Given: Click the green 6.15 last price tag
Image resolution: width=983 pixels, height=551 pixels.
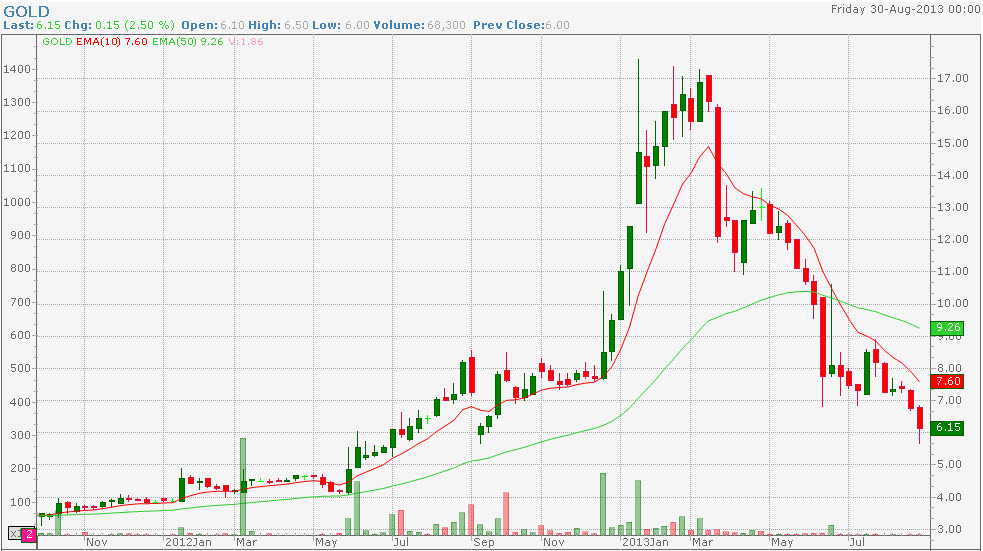Looking at the screenshot, I should click(x=947, y=428).
